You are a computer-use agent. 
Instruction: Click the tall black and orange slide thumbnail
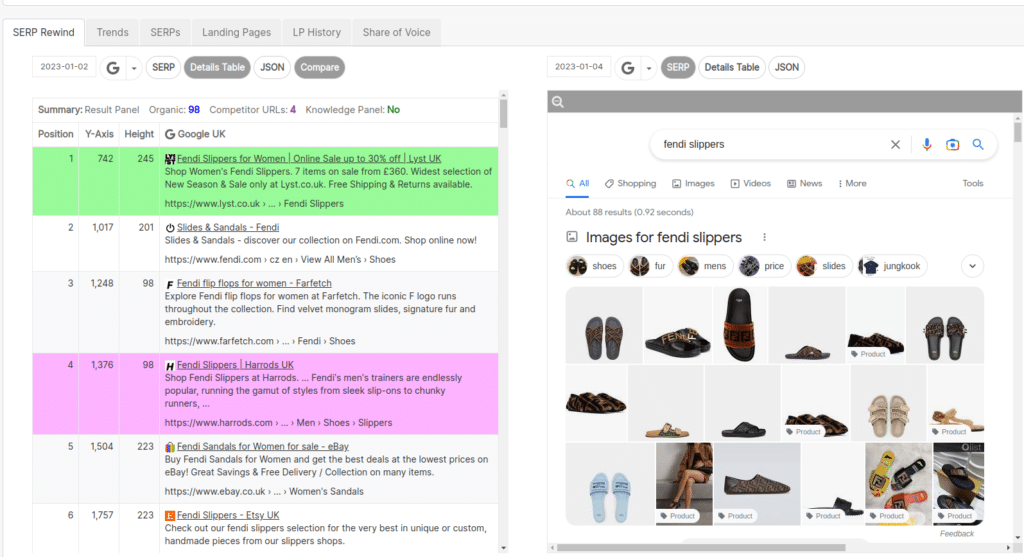point(739,325)
